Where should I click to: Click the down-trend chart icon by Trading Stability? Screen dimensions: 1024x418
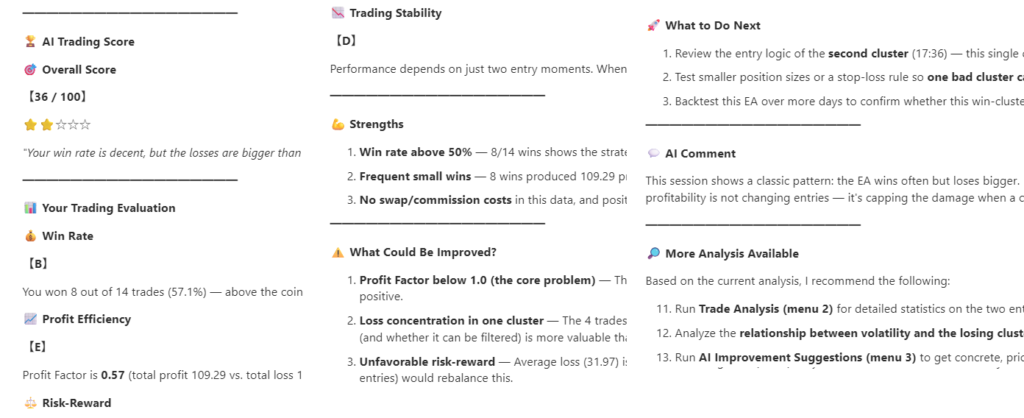(338, 13)
